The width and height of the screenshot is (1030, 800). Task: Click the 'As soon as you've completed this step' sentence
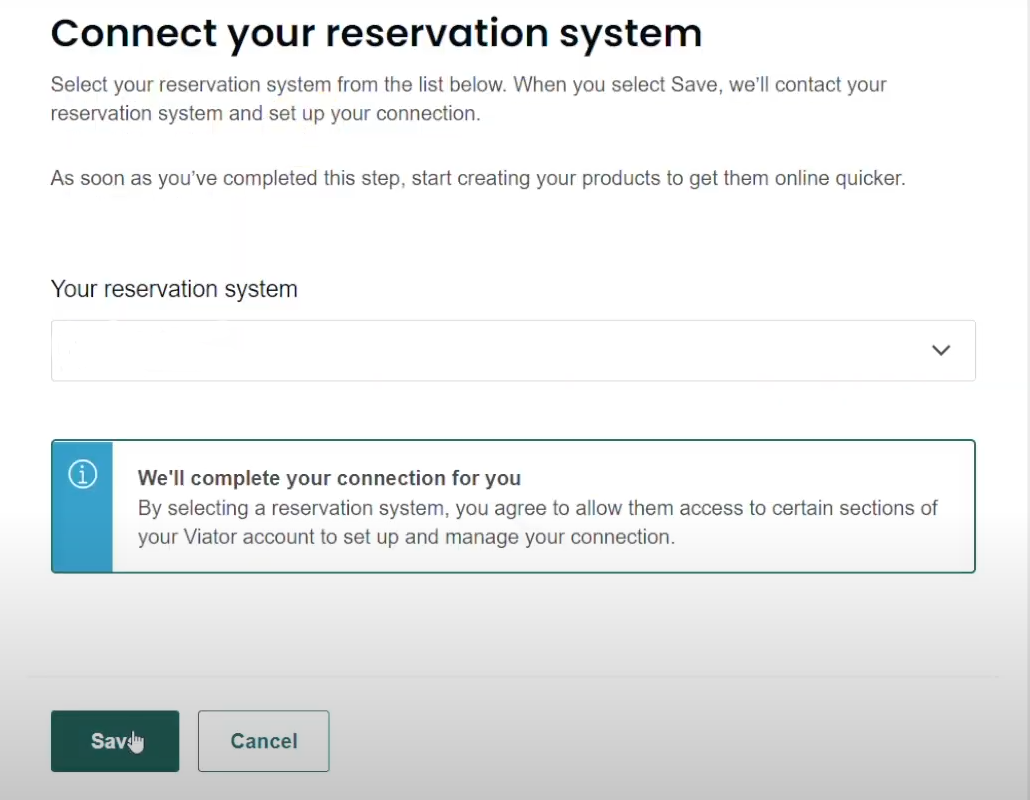point(478,178)
